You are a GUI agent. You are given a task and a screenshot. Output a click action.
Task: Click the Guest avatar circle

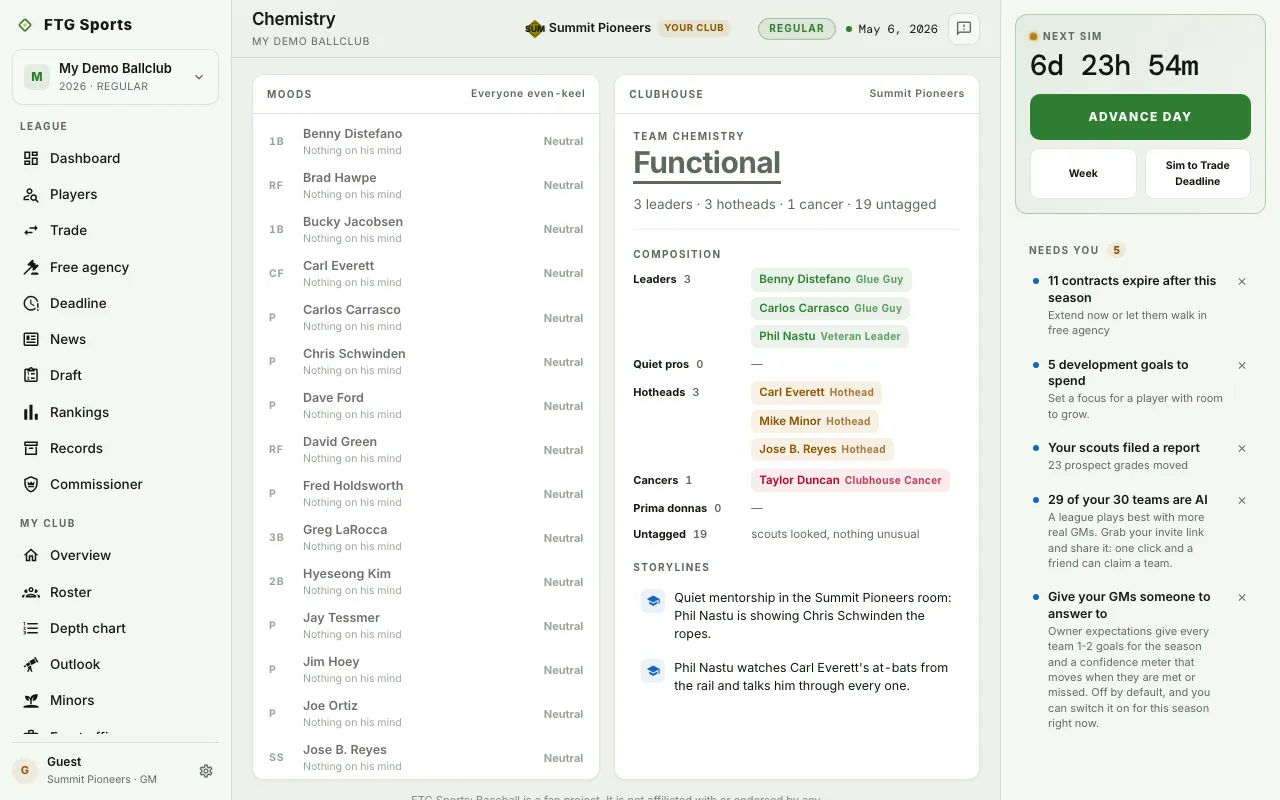coord(25,770)
